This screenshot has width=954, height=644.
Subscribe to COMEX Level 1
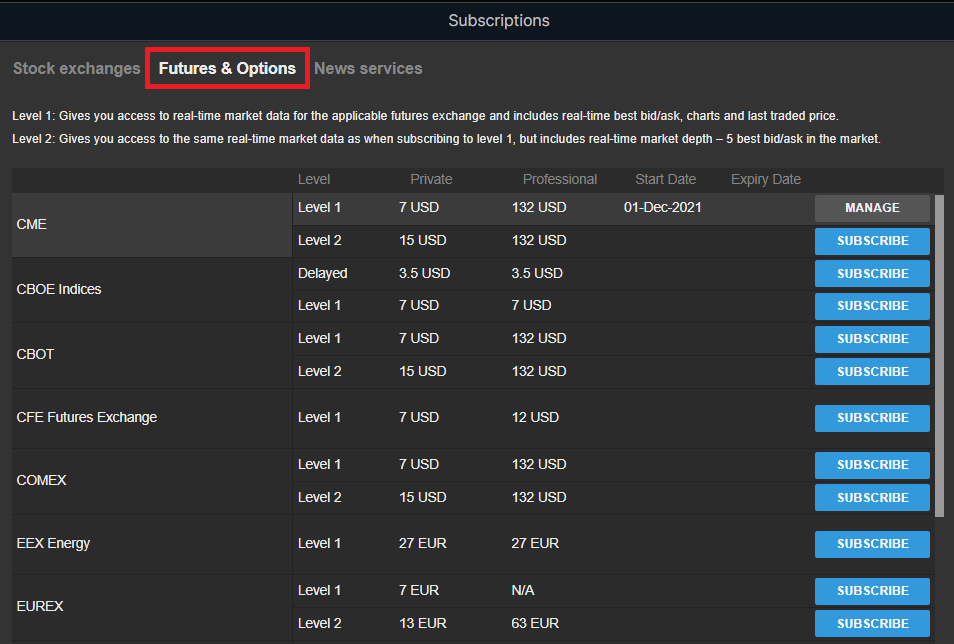click(x=872, y=465)
